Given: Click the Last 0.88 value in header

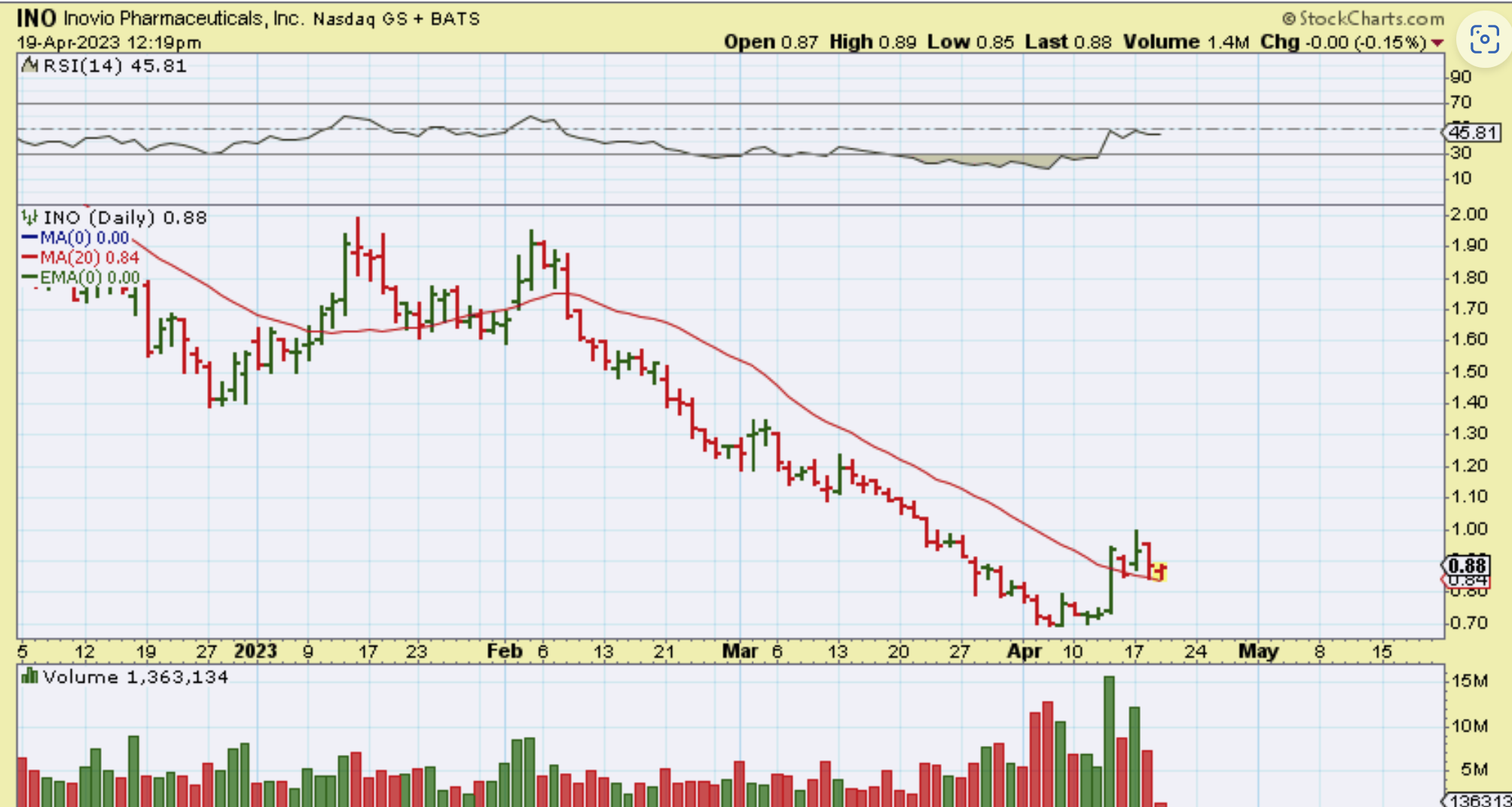Looking at the screenshot, I should pyautogui.click(x=1068, y=42).
